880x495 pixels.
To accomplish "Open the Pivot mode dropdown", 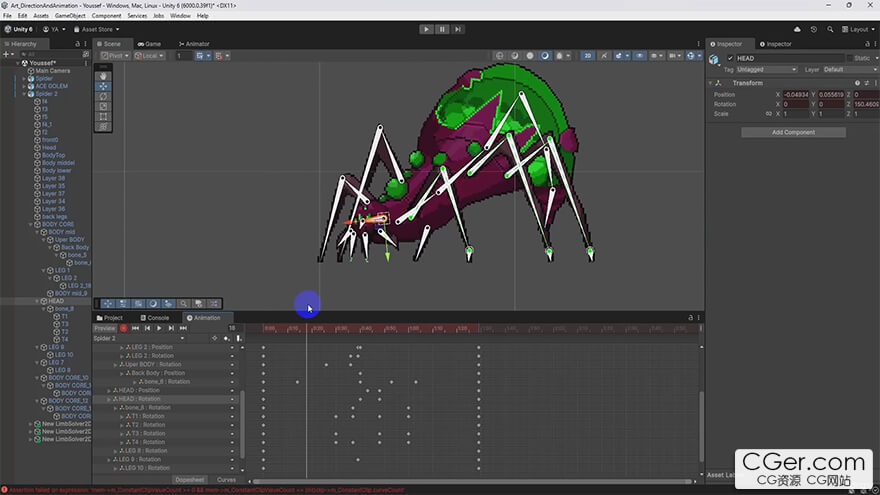I will (x=115, y=56).
